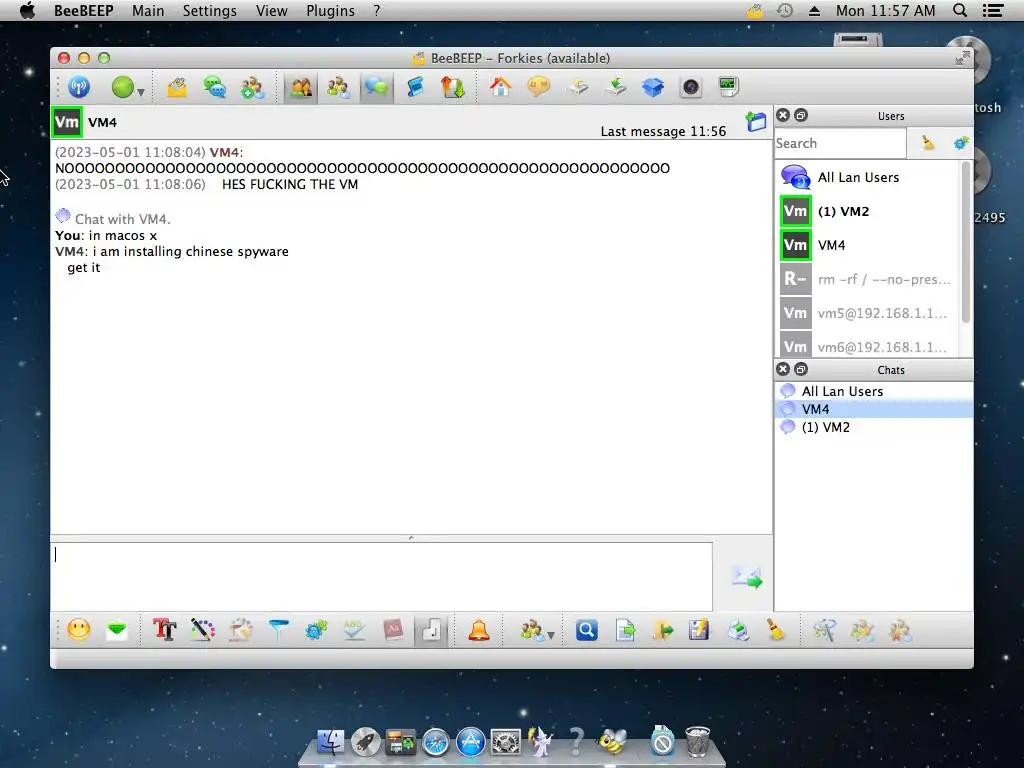Screen dimensions: 1024x768
Task: Float the Users panel with detach button
Action: (801, 116)
